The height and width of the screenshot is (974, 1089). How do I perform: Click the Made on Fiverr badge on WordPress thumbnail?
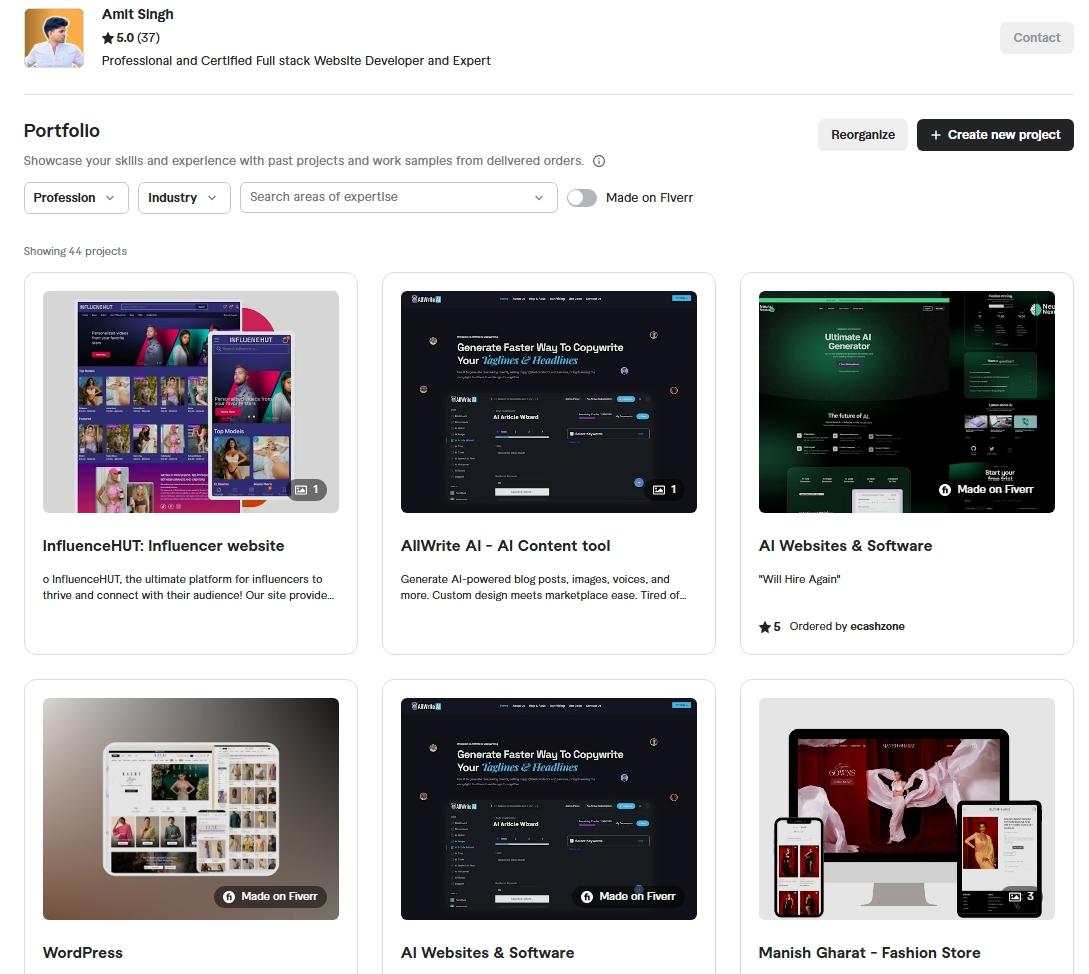coord(270,896)
